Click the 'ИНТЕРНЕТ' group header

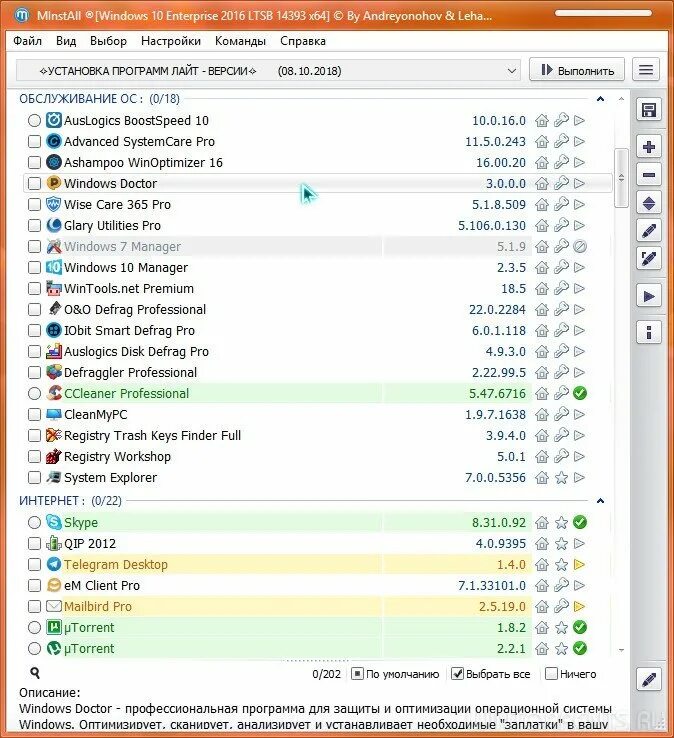[x=70, y=501]
